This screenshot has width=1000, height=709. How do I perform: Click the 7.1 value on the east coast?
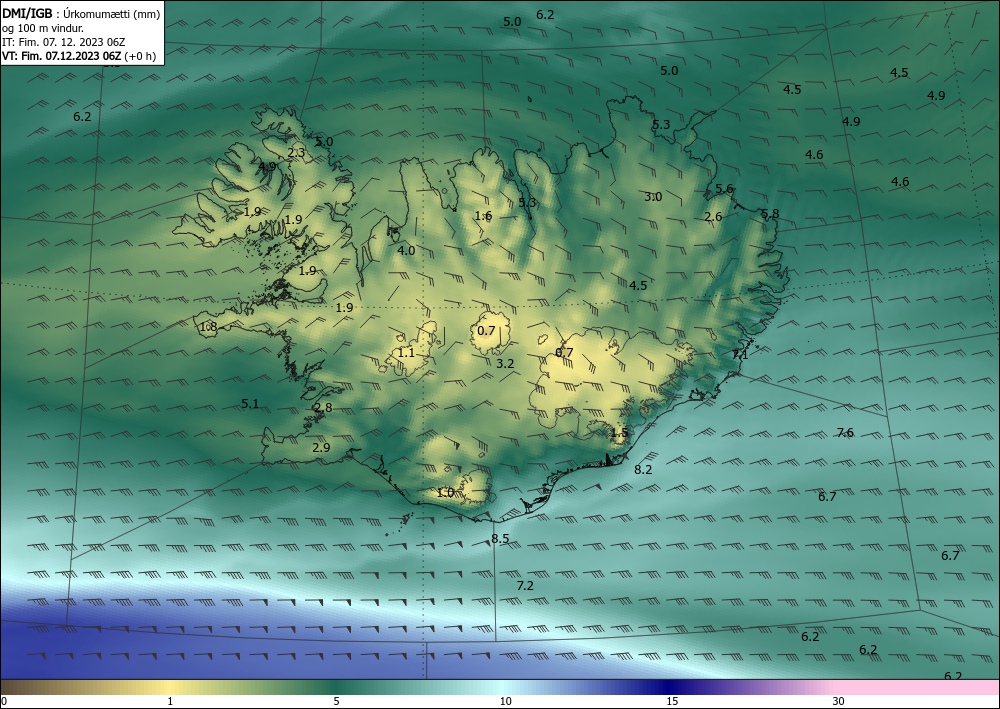click(x=740, y=354)
